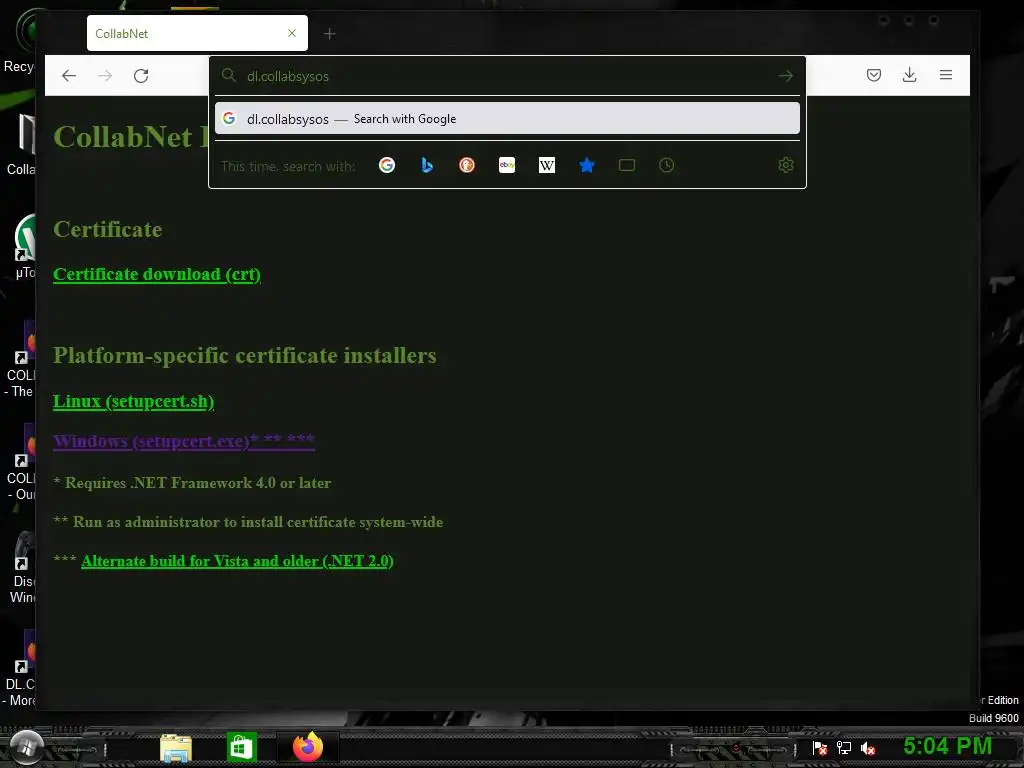Search bookmarks using the star icon
The height and width of the screenshot is (768, 1024).
coord(586,165)
